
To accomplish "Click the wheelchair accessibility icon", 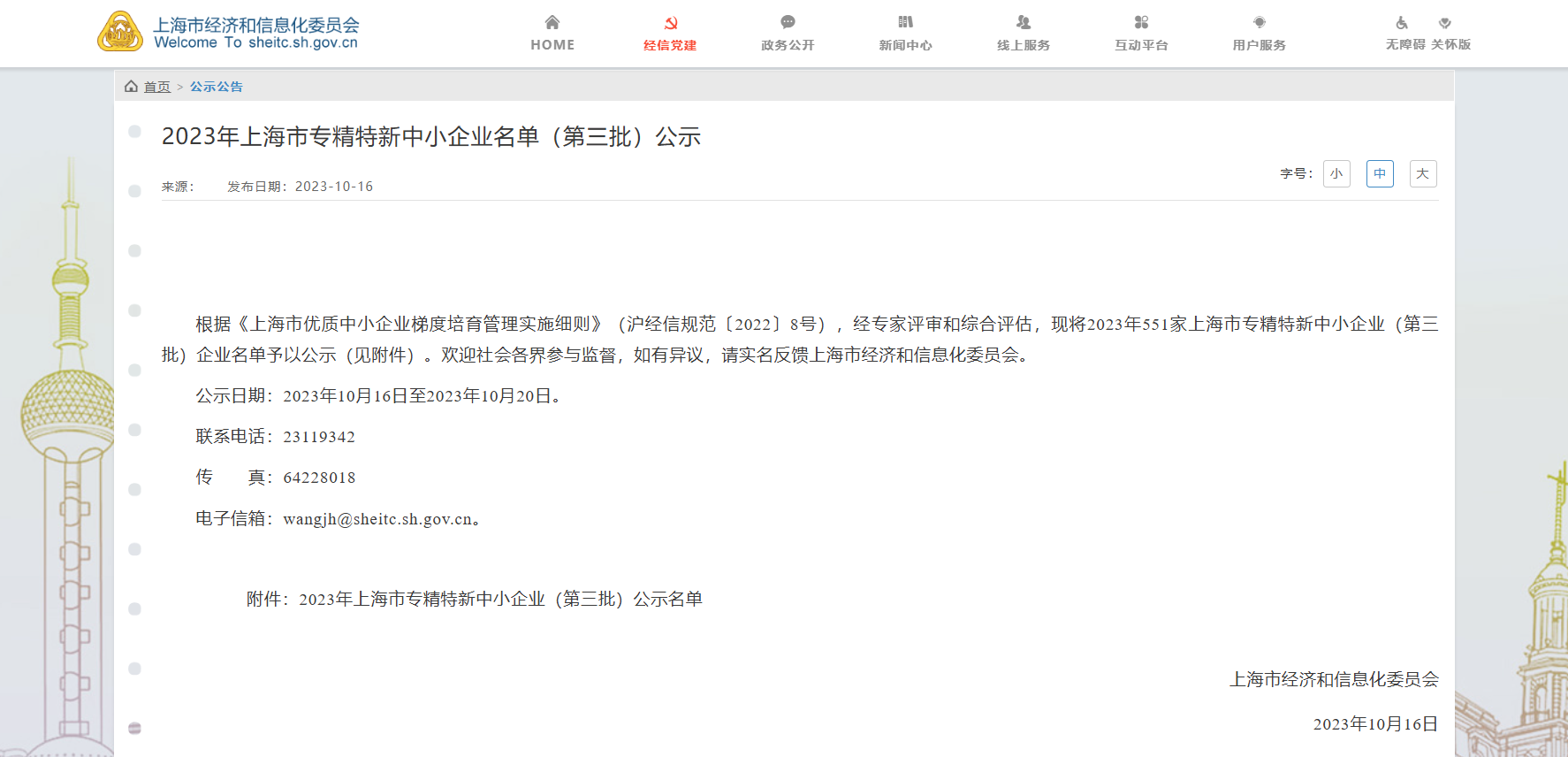I will coord(1402,23).
